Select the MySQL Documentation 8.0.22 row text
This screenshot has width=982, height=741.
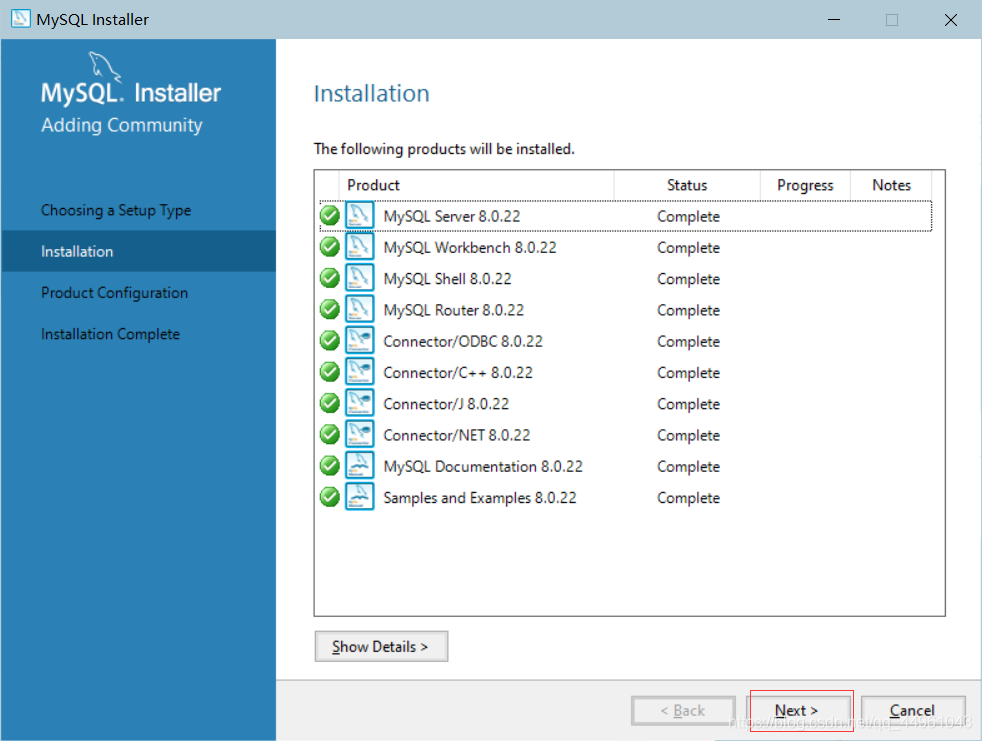pos(483,467)
